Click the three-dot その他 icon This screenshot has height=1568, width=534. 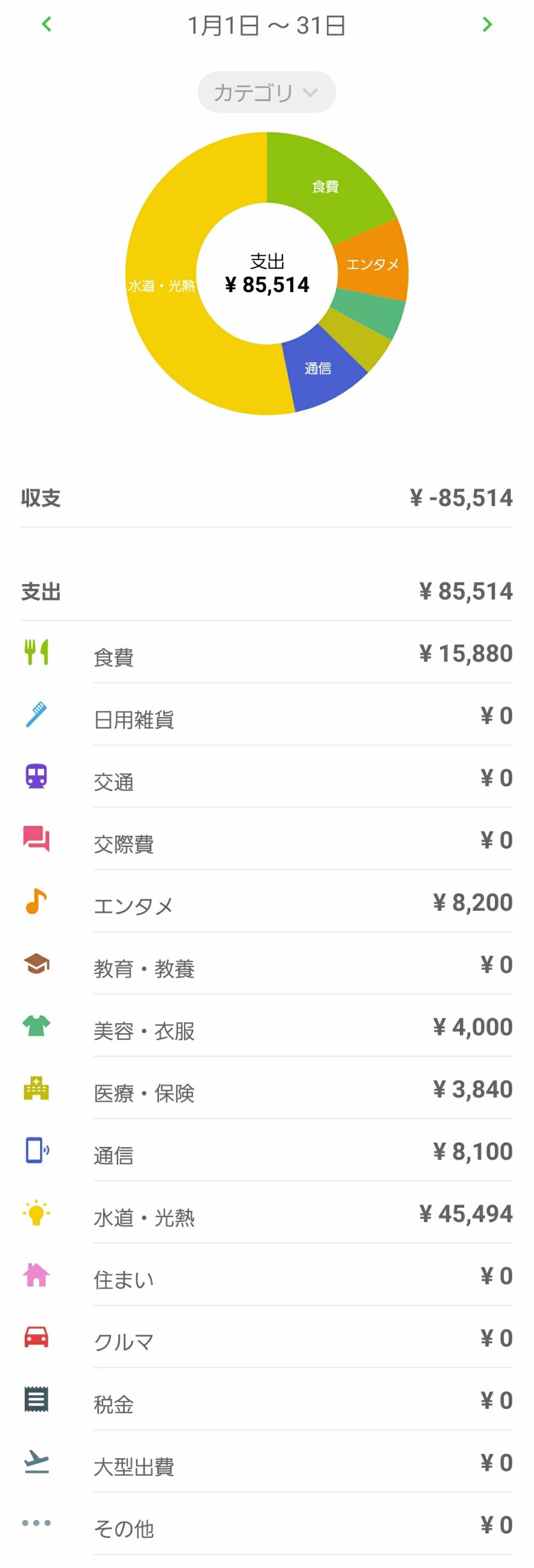coord(36,1522)
